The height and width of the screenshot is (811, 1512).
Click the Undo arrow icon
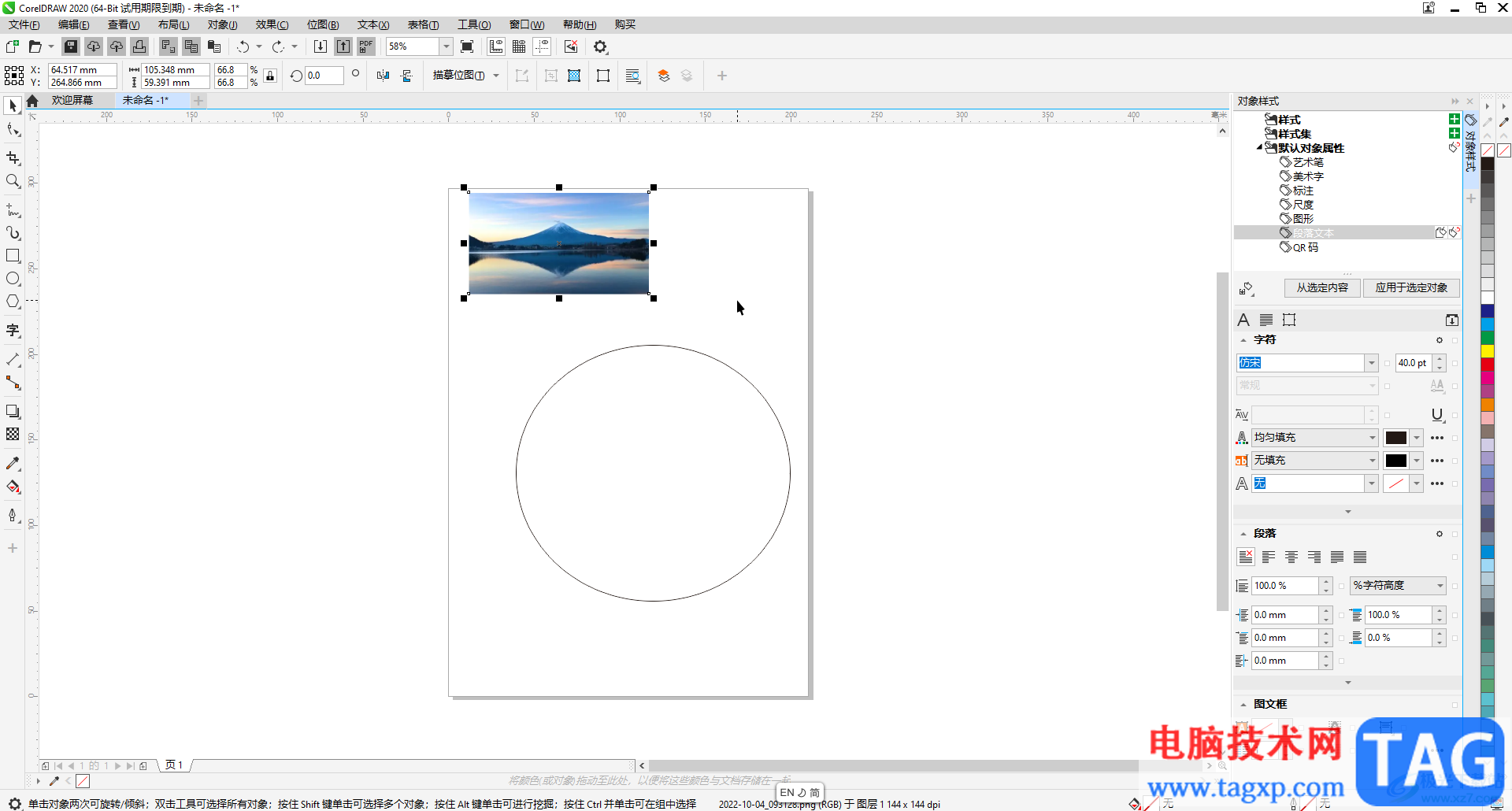[243, 46]
